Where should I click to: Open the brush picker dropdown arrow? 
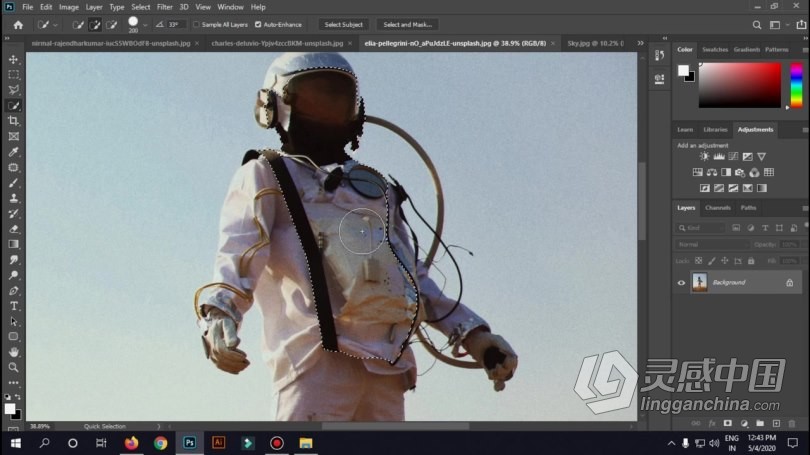[145, 25]
